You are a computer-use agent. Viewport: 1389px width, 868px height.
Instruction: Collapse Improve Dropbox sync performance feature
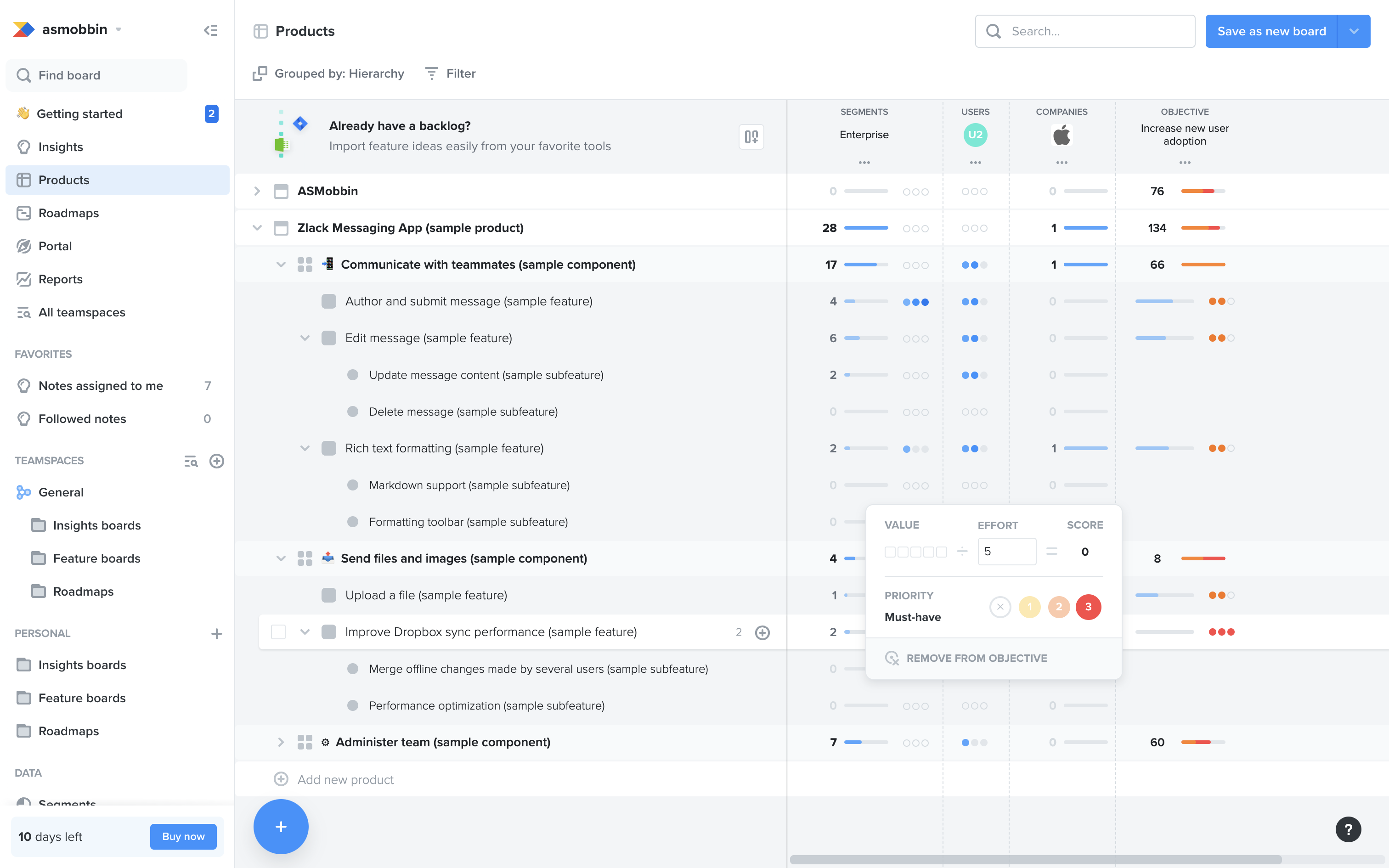click(x=305, y=632)
